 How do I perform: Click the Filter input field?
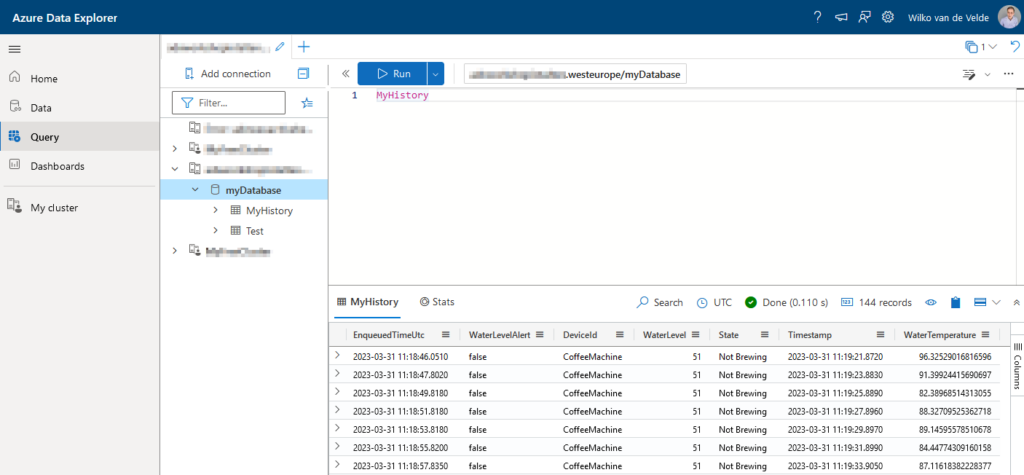[238, 102]
